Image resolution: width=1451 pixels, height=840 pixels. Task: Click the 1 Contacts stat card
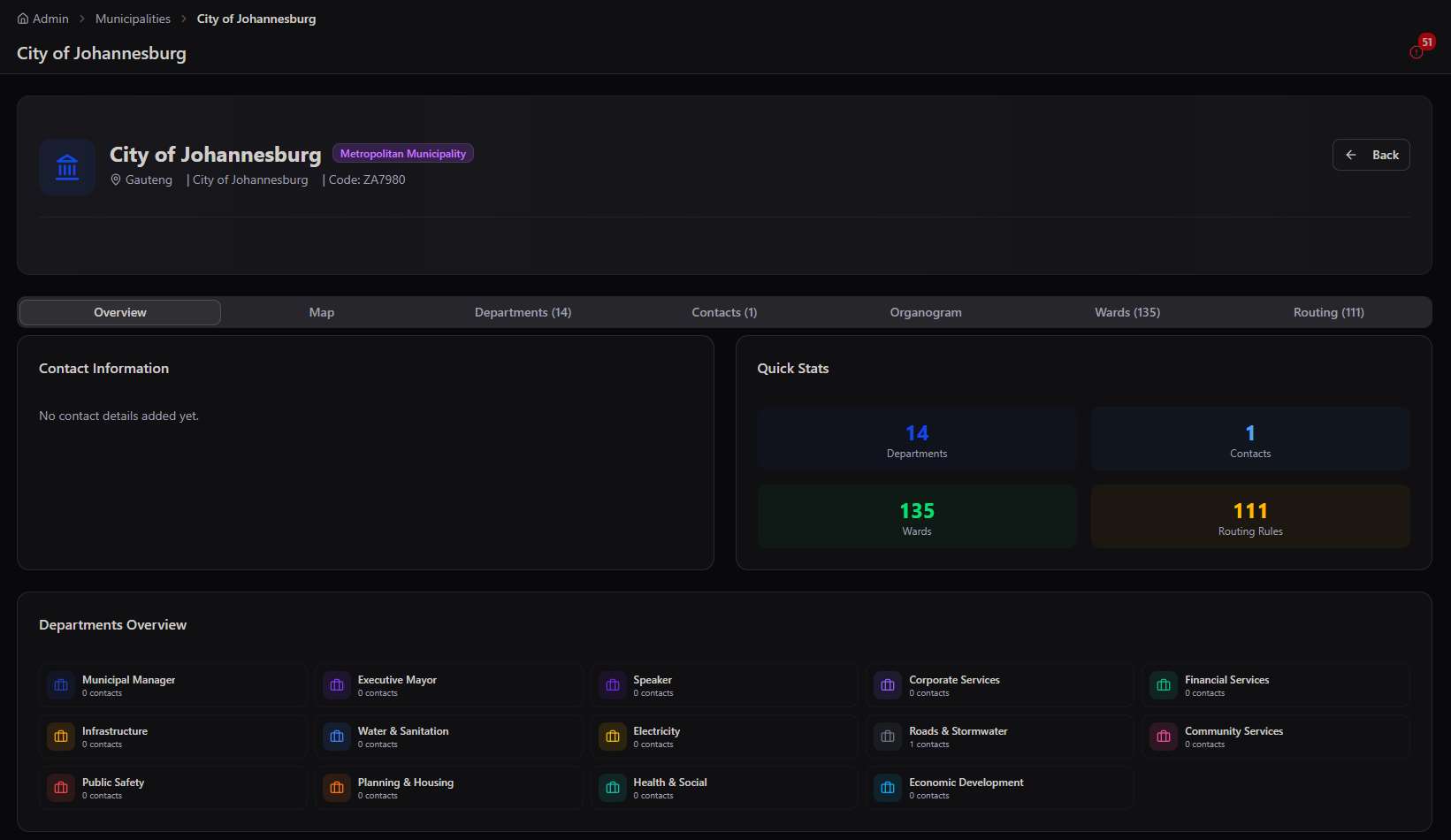[1250, 439]
